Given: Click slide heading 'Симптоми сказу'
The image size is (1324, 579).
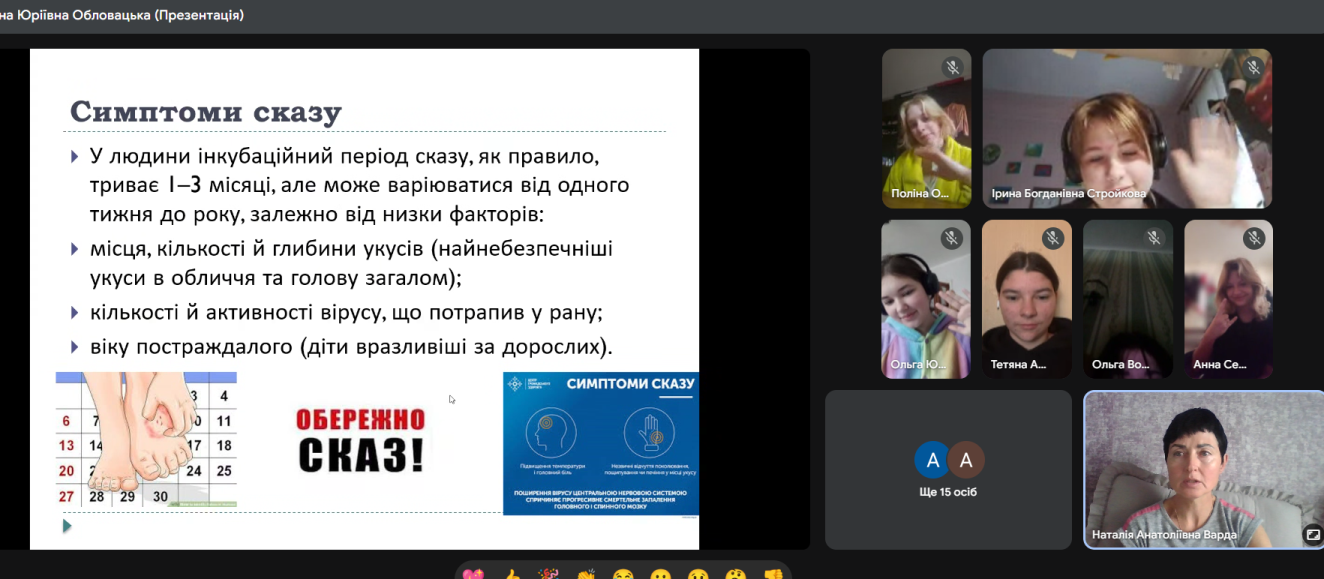Looking at the screenshot, I should coord(206,111).
